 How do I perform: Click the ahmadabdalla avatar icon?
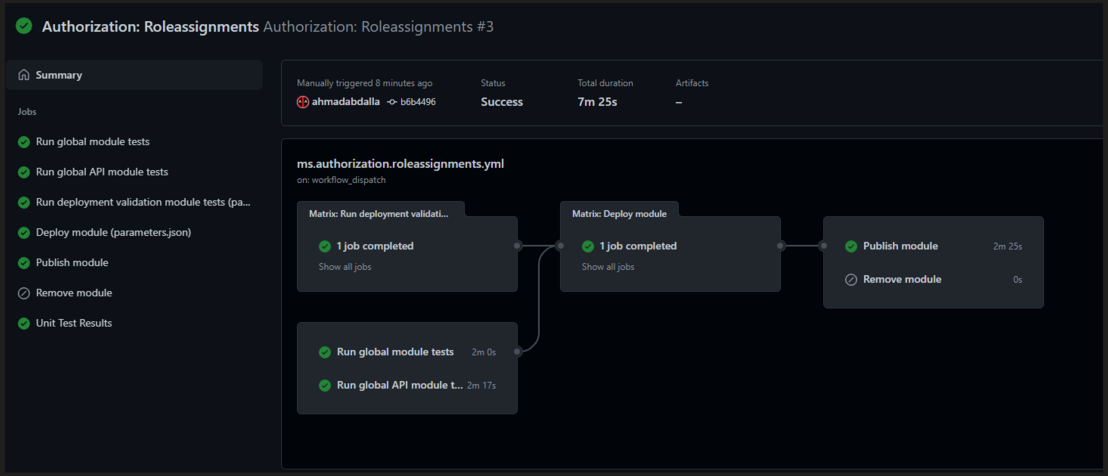(x=302, y=102)
